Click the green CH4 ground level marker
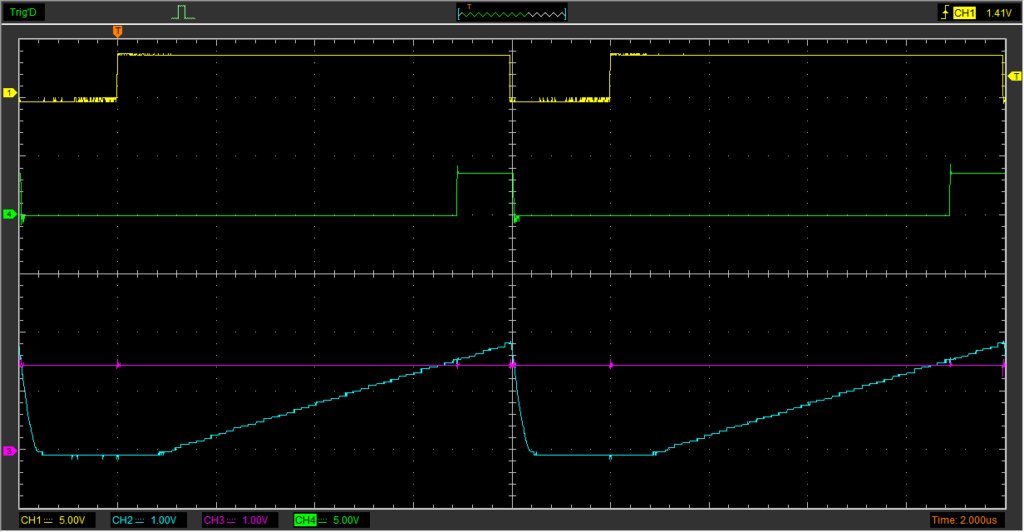 (9, 214)
